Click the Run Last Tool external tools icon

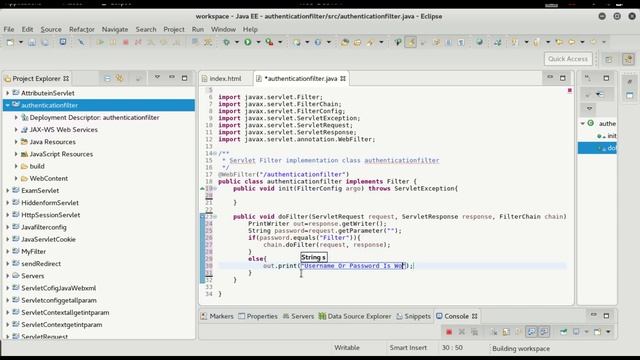(x=269, y=42)
